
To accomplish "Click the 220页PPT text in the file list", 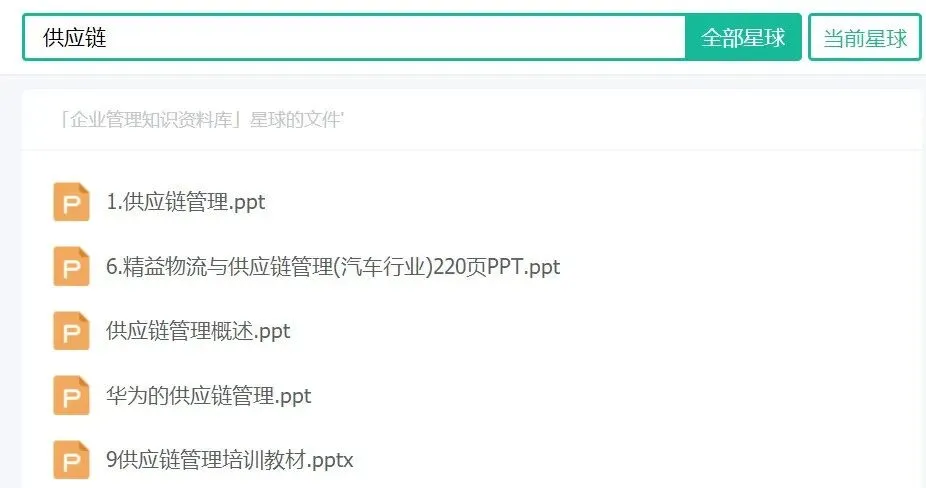I will click(x=477, y=267).
